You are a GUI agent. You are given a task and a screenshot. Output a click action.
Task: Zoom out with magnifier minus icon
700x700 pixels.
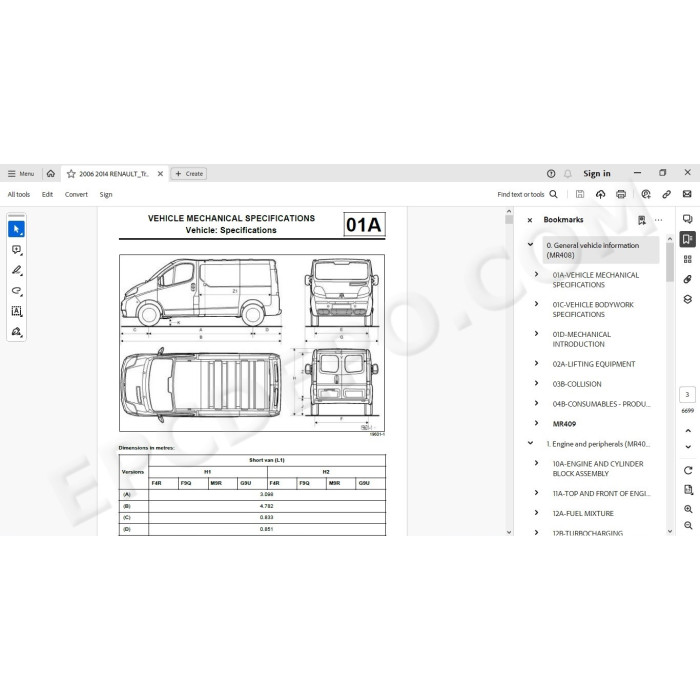point(688,526)
